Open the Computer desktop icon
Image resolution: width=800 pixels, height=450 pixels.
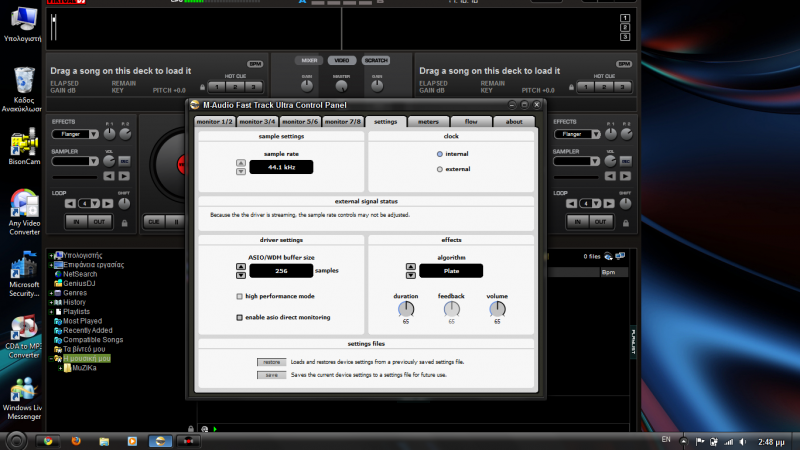pyautogui.click(x=23, y=24)
